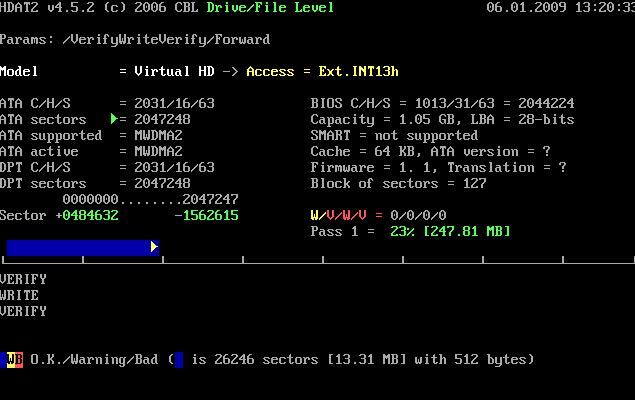Click the W/V/W/V error counter label
Image resolution: width=635 pixels, height=400 pixels.
[339, 215]
